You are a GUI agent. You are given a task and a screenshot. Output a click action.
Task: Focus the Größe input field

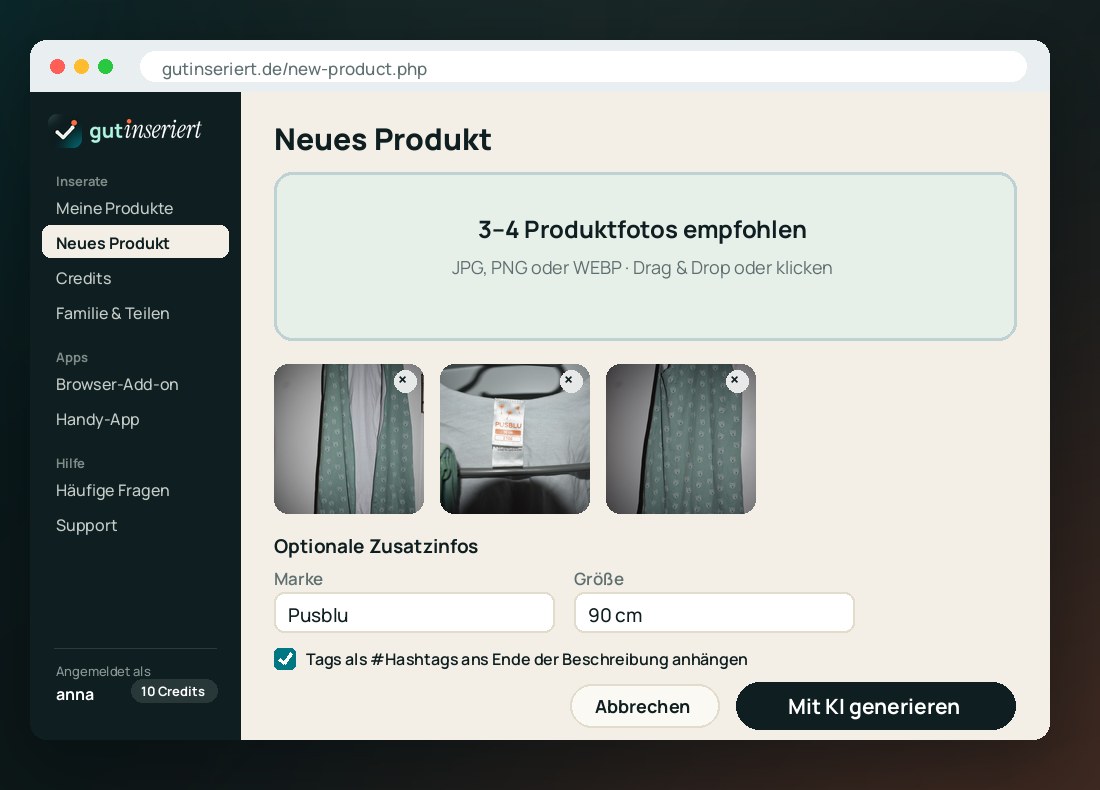tap(714, 612)
